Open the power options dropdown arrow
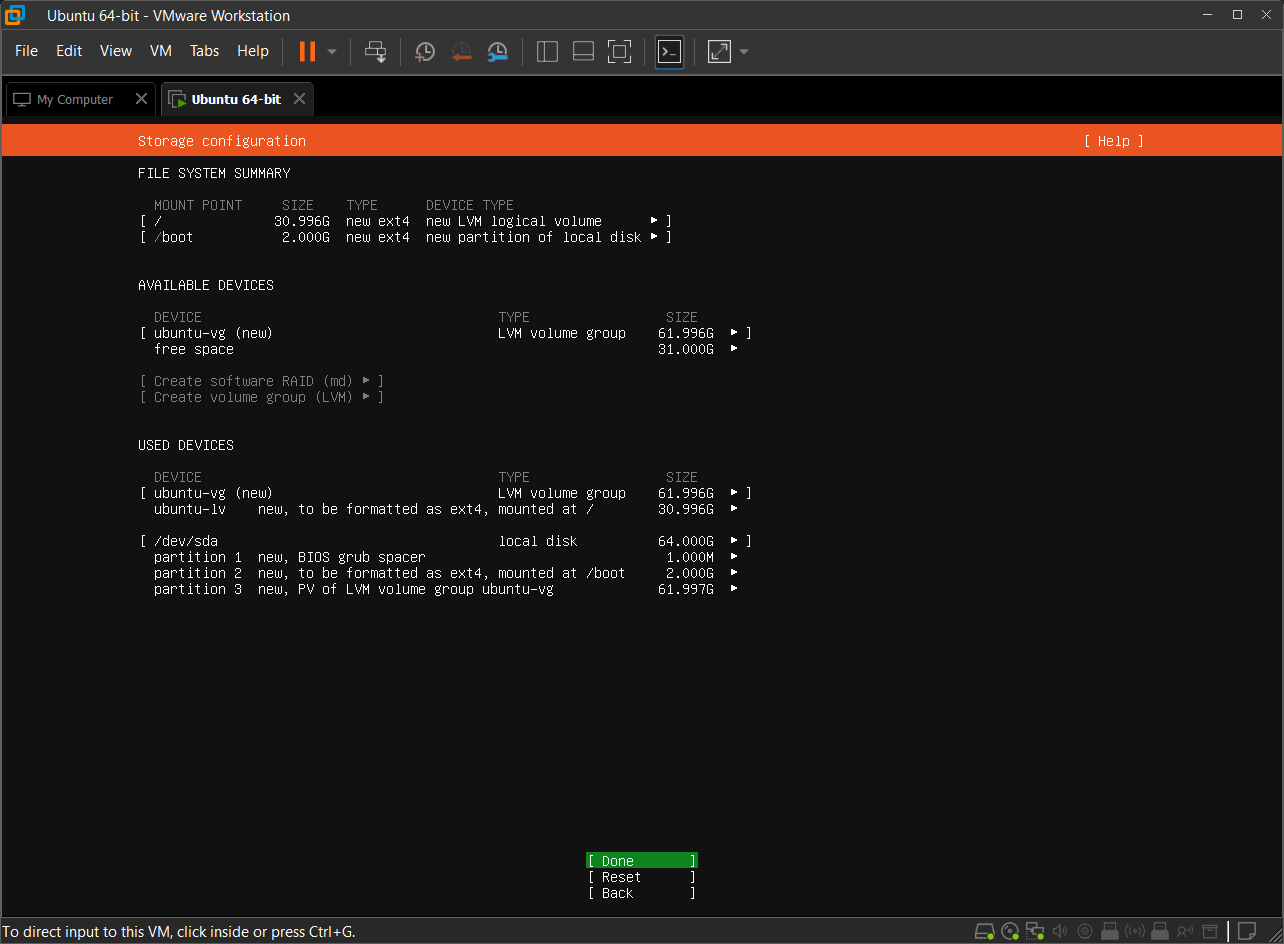 coord(332,51)
